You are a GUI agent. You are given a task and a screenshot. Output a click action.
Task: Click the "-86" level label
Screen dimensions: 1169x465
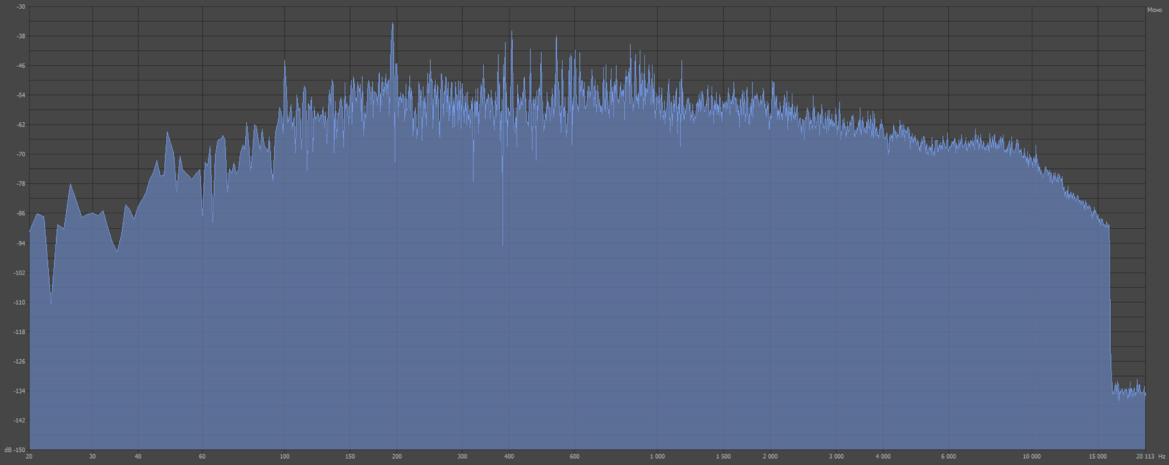(x=20, y=213)
